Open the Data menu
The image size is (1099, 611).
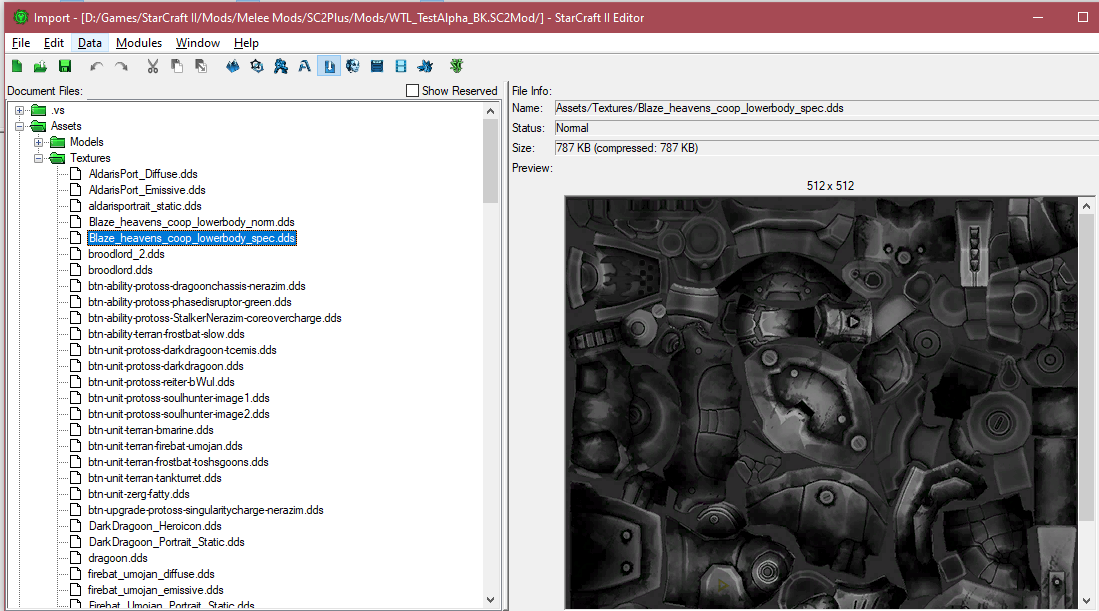coord(90,43)
